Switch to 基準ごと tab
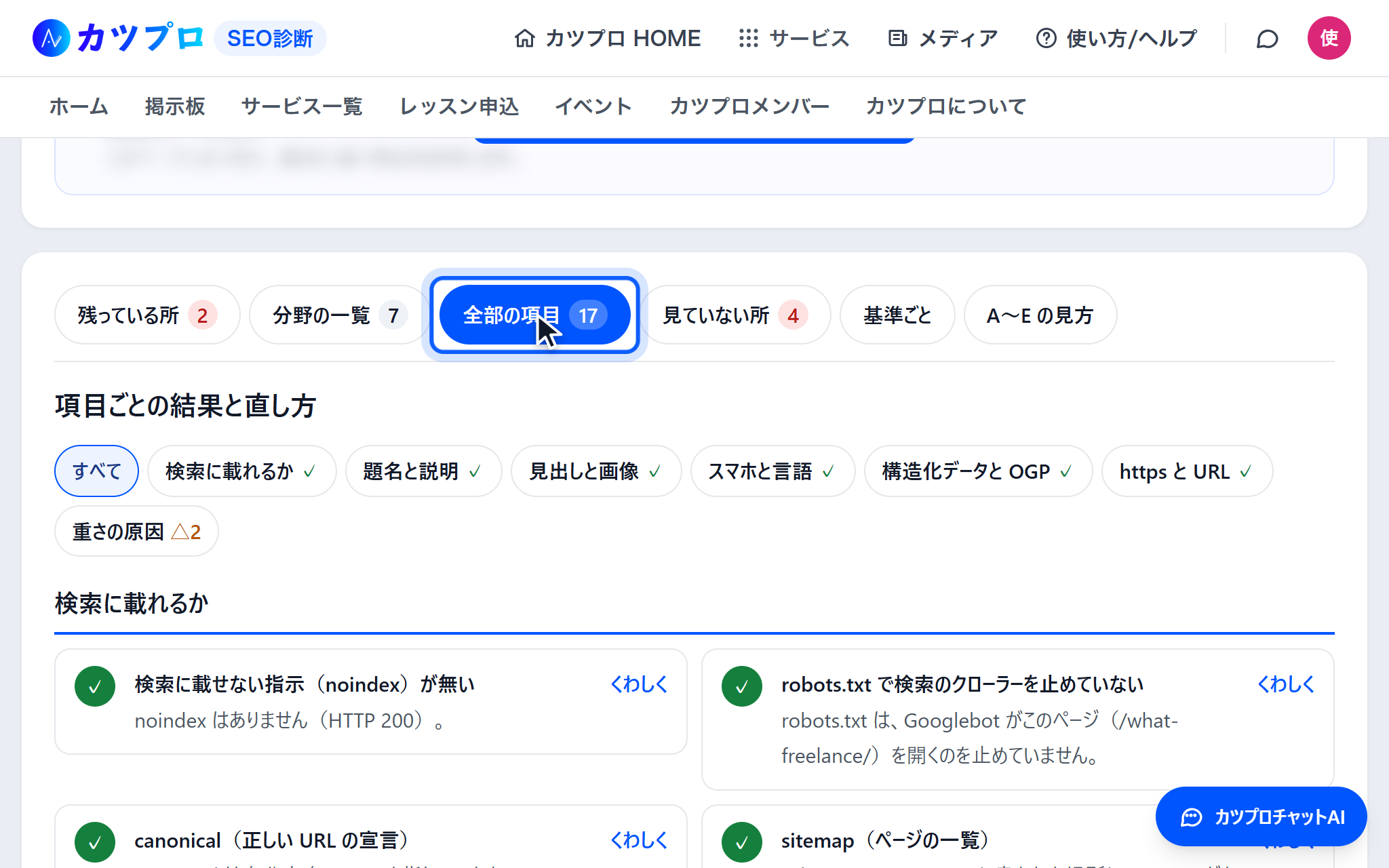1389x868 pixels. [x=897, y=315]
